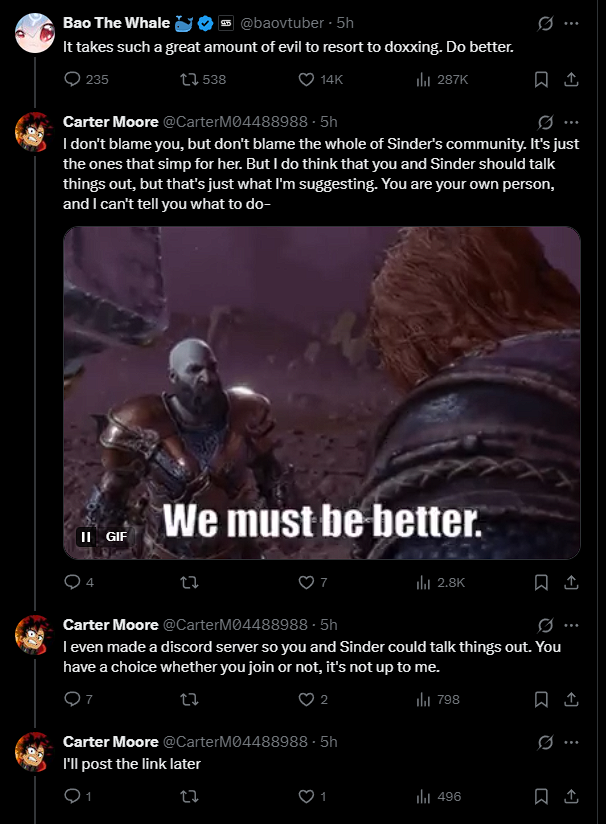Bookmark Carter's discord server tweet
Screen dimensions: 606x824
tap(541, 699)
